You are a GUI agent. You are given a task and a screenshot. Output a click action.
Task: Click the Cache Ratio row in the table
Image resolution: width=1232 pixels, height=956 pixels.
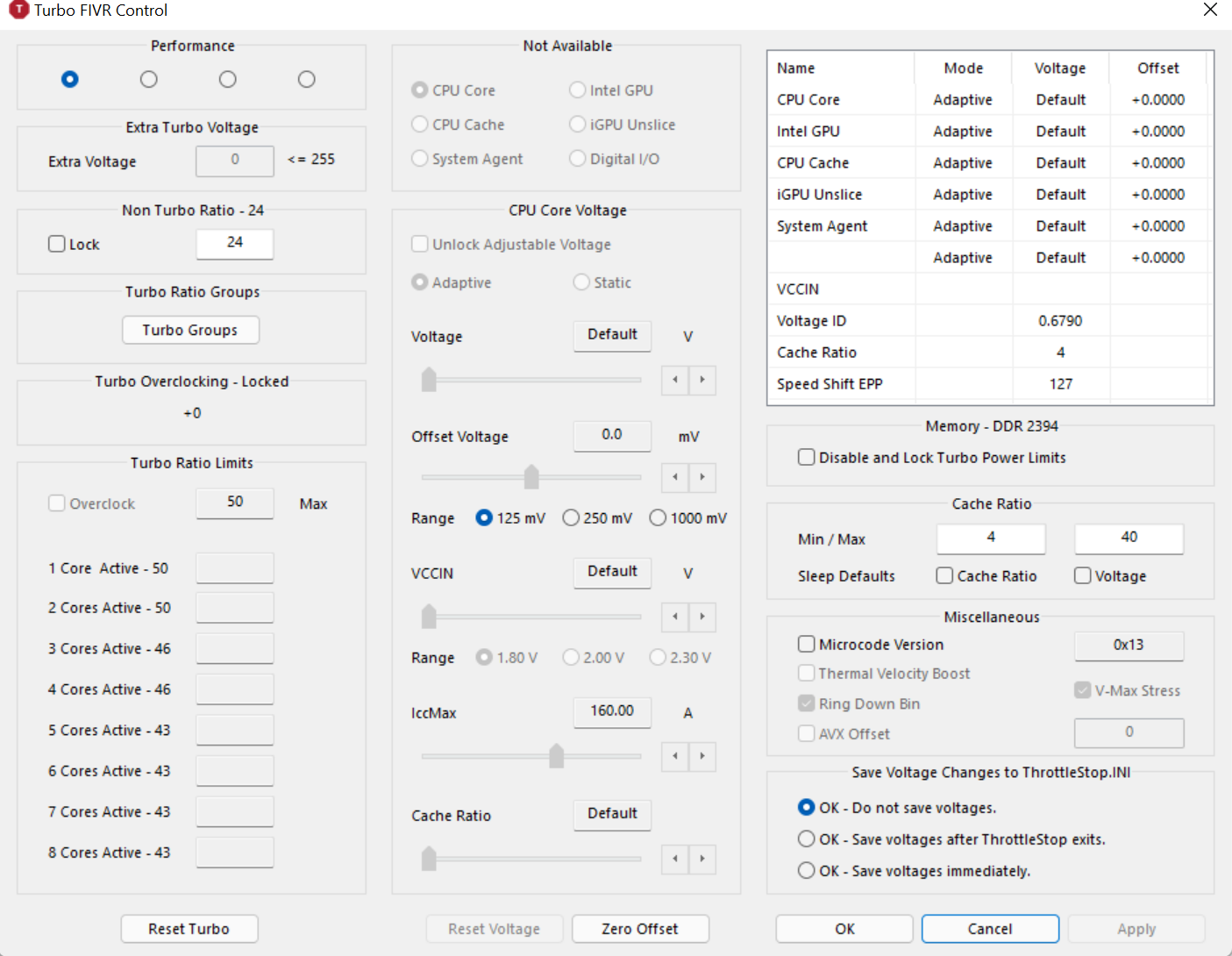[987, 353]
